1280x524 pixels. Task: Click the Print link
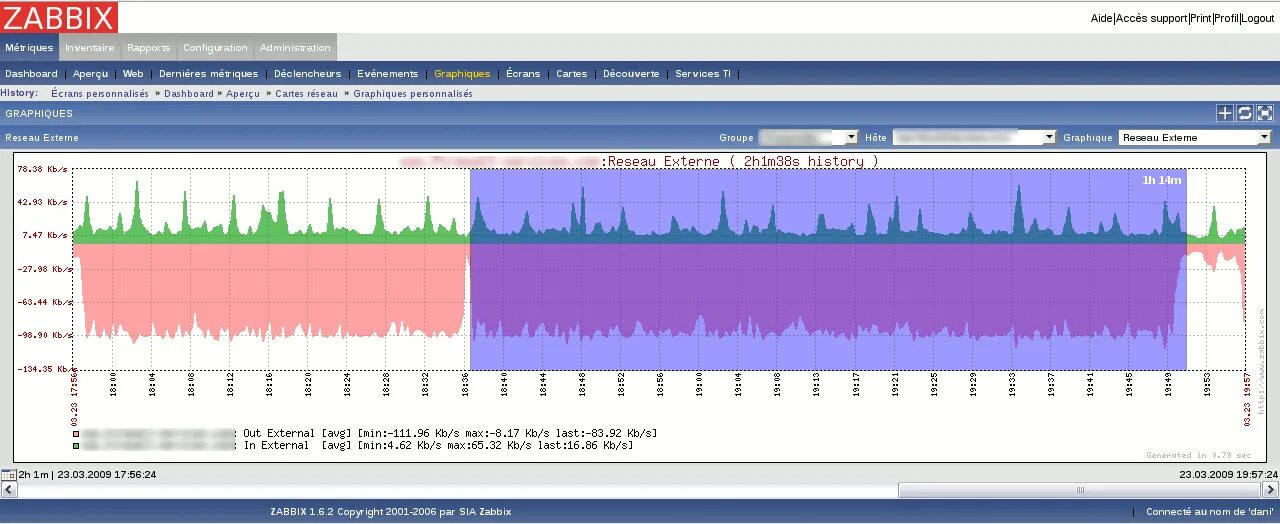coord(1200,18)
